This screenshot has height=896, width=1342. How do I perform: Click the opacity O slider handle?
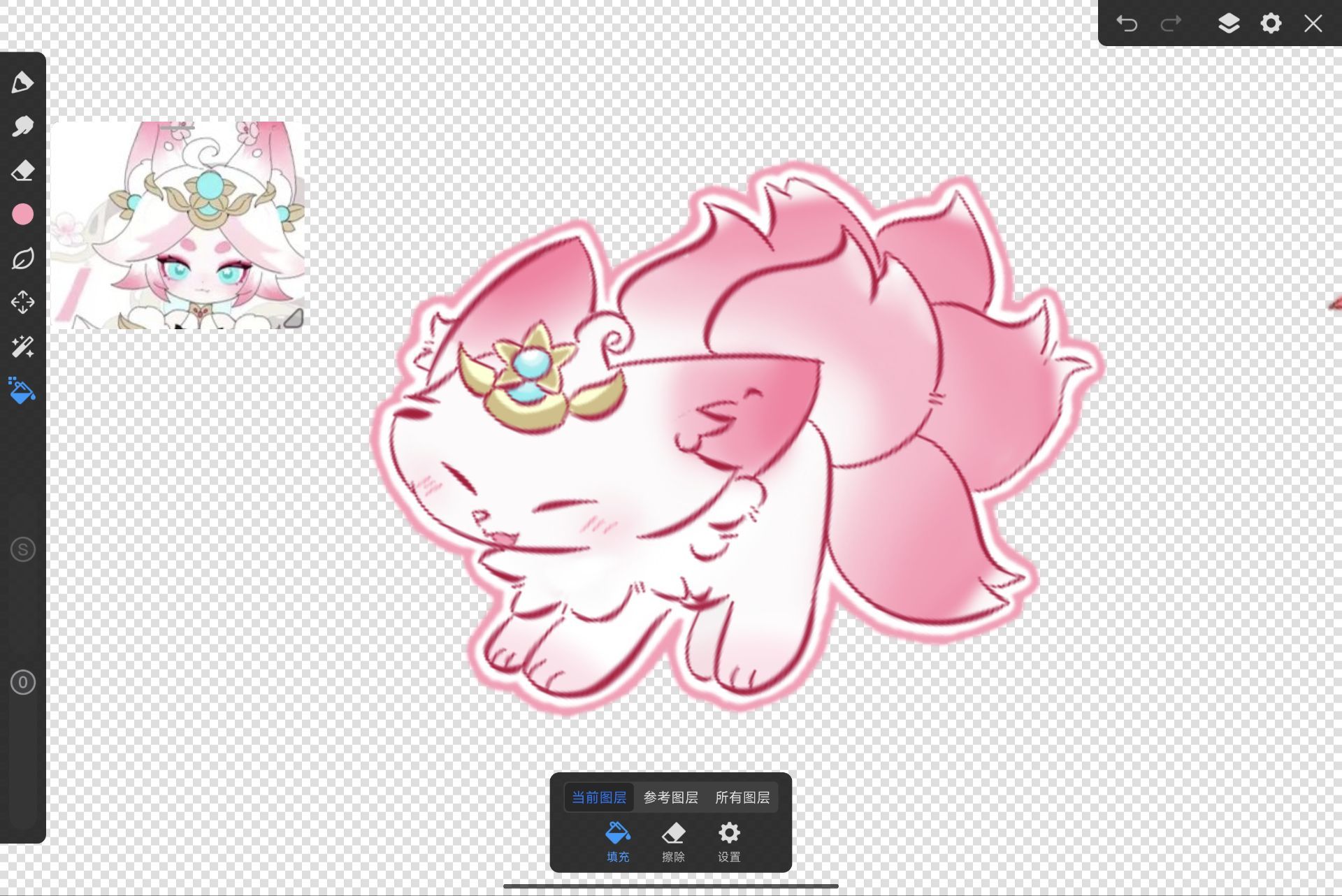coord(22,682)
